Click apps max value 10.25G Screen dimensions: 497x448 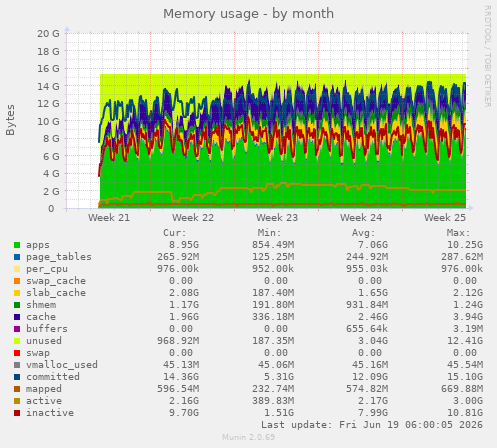465,245
